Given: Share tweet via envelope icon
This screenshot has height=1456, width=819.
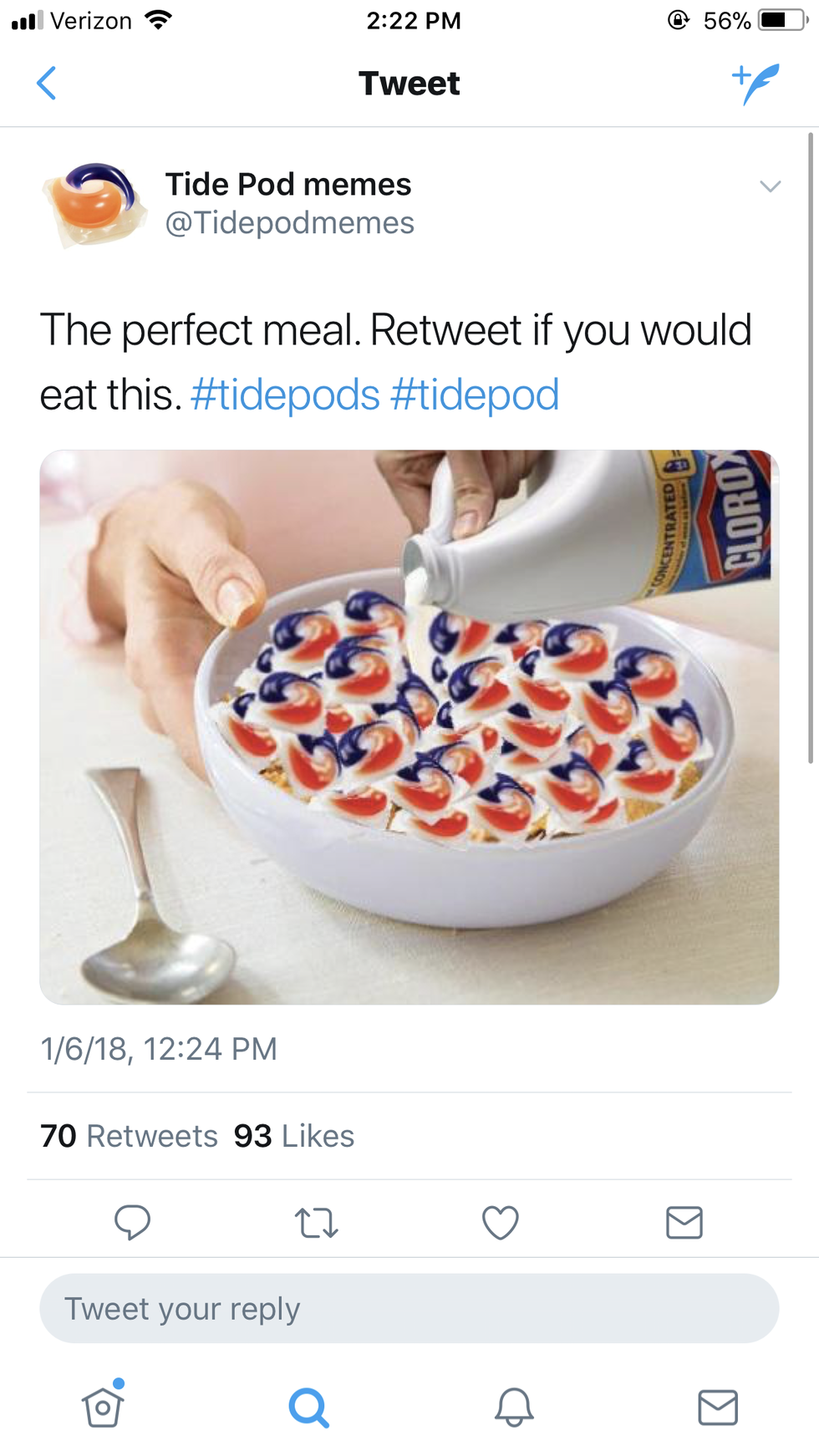Looking at the screenshot, I should coord(684,1222).
